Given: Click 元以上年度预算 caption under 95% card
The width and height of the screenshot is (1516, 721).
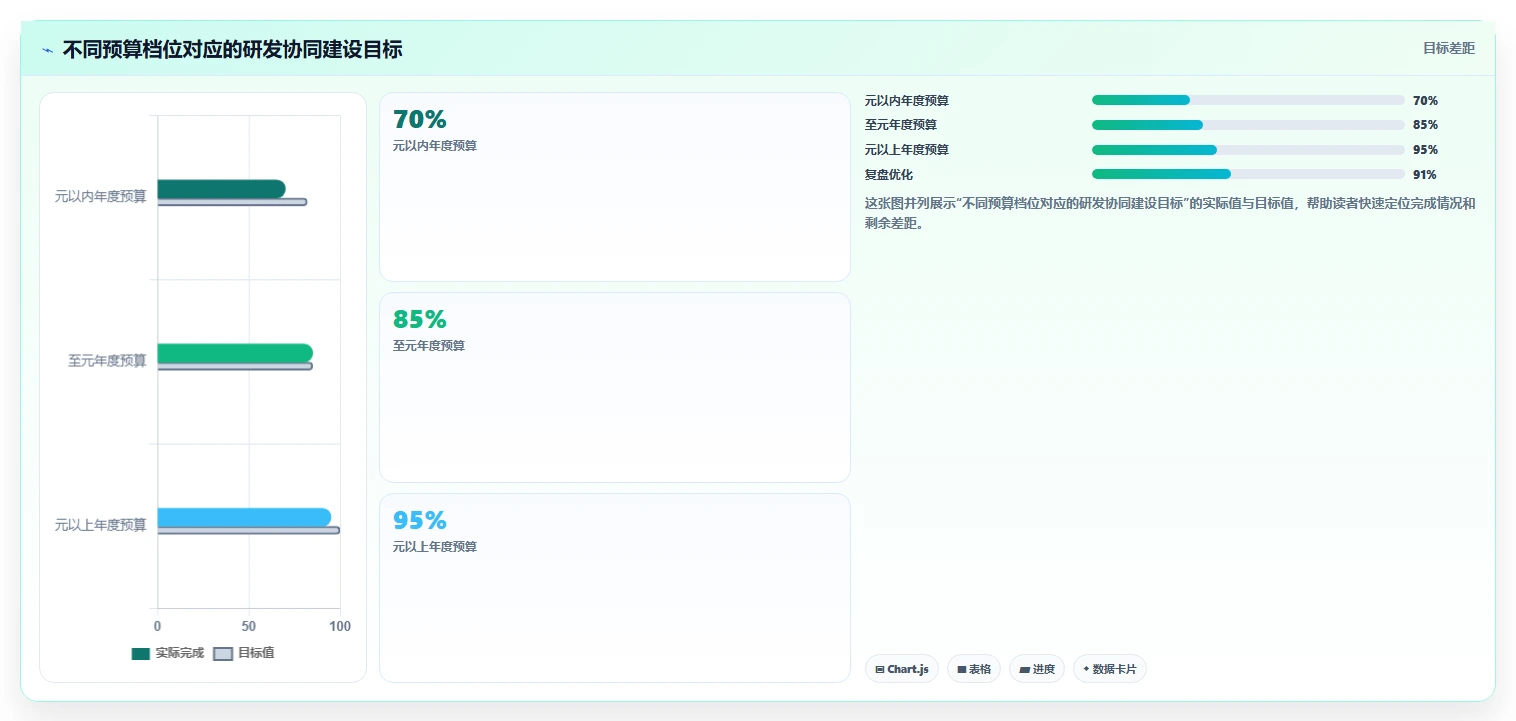Looking at the screenshot, I should coord(435,547).
